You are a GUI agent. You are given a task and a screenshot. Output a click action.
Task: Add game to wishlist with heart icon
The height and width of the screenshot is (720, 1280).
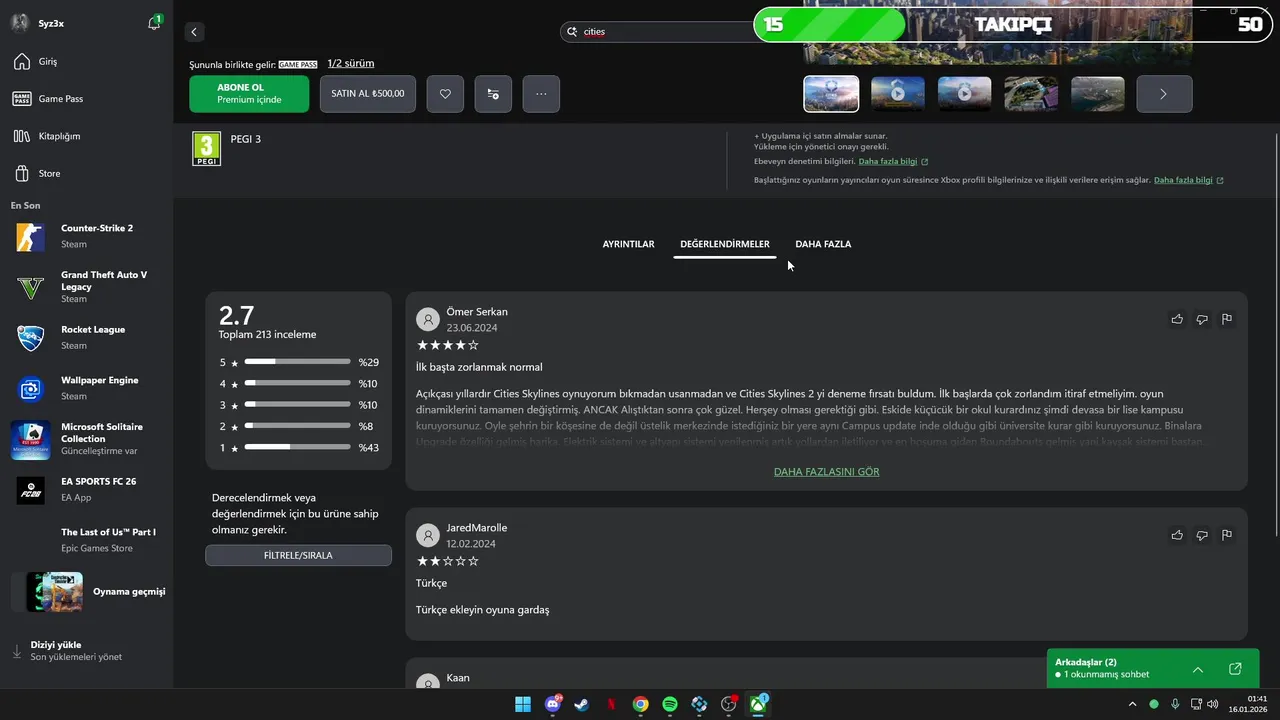pyautogui.click(x=445, y=94)
